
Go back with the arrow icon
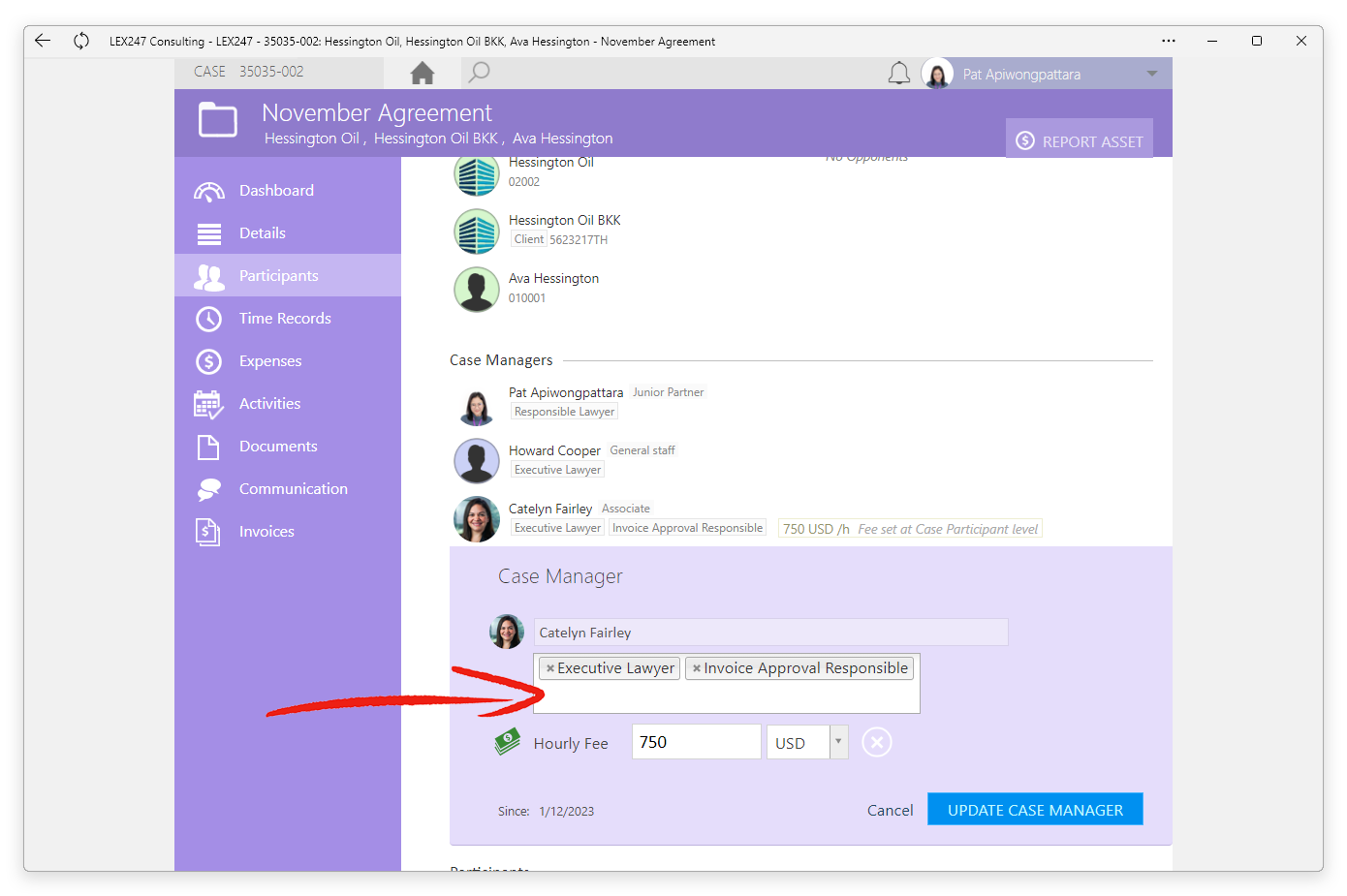[43, 41]
